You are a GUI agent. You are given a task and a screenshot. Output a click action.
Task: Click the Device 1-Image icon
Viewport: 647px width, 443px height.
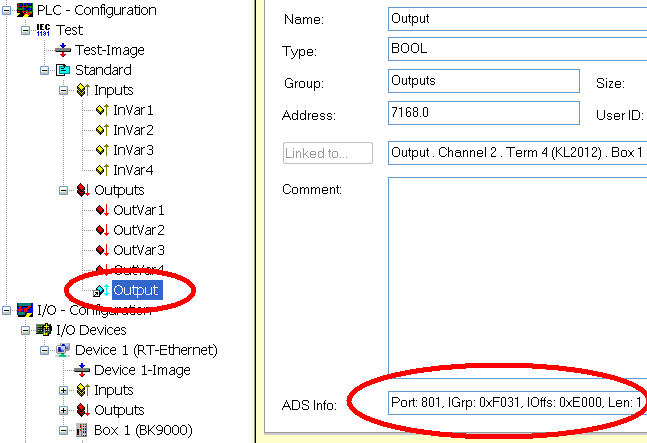(x=82, y=370)
